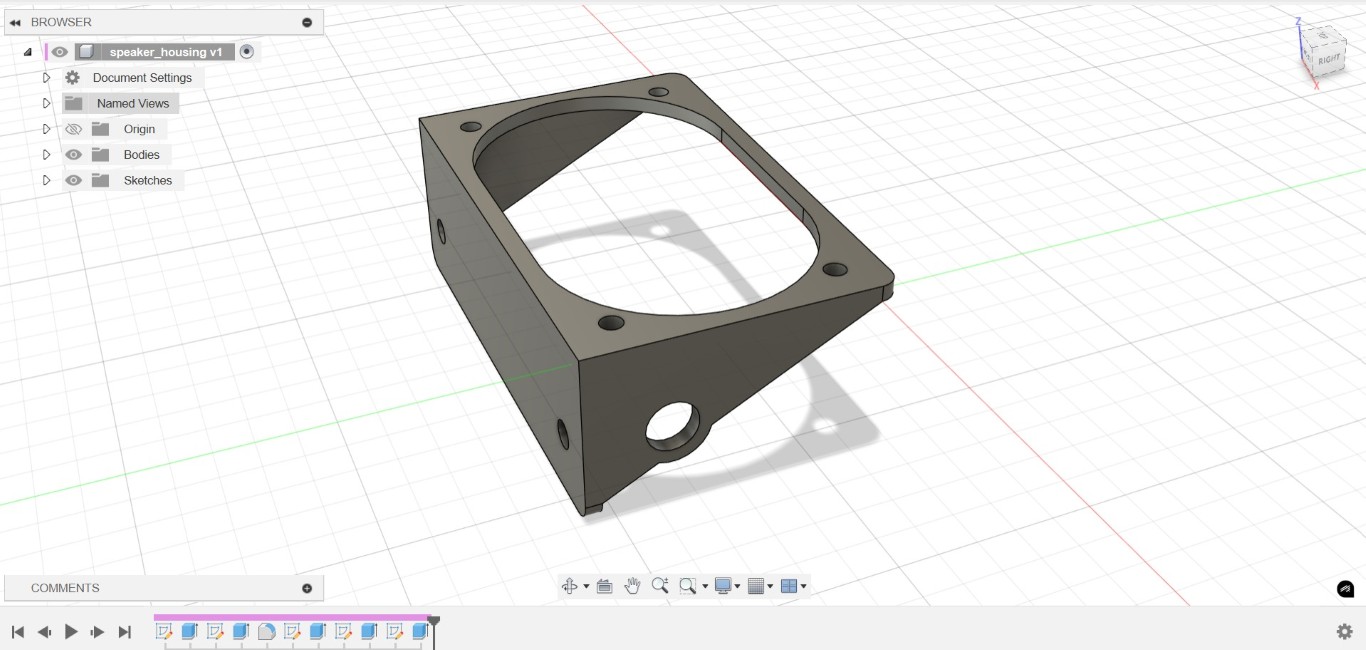Select Named Views in browser tree
The height and width of the screenshot is (650, 1366).
tap(133, 103)
